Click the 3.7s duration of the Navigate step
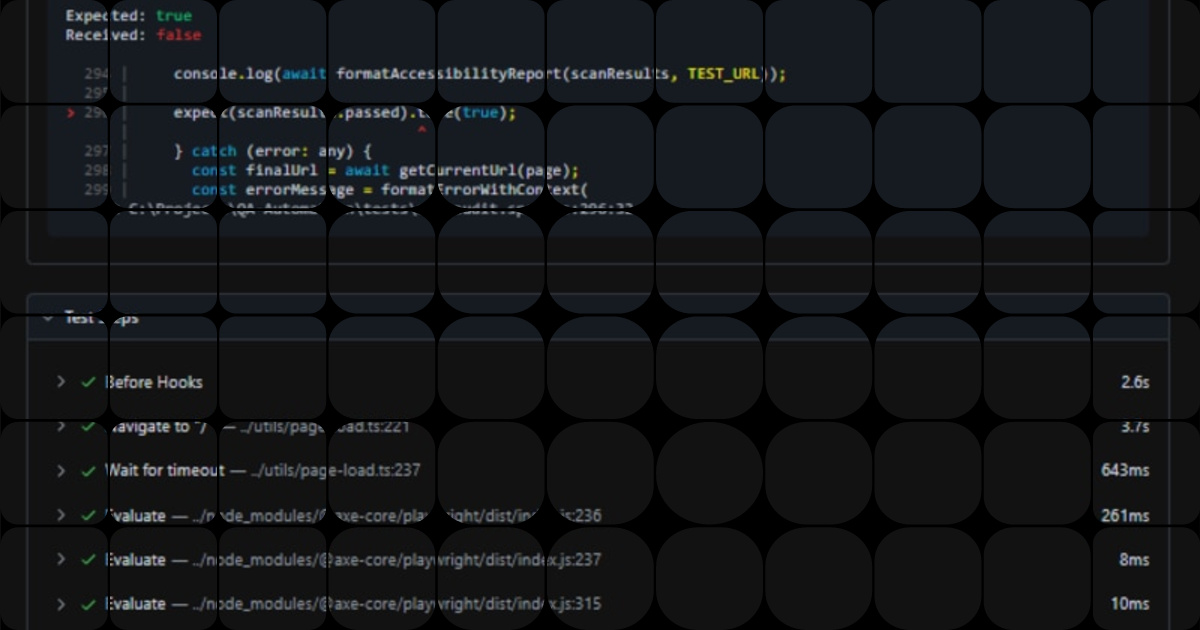 [1135, 427]
